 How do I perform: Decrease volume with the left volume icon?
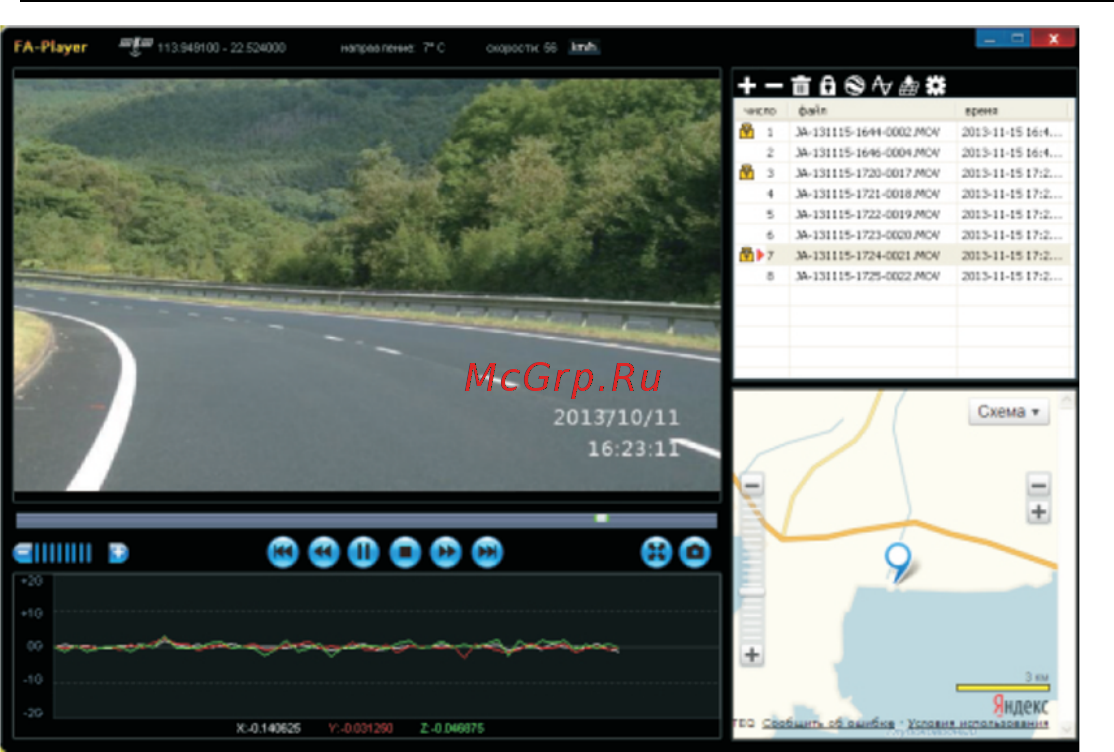tap(23, 552)
